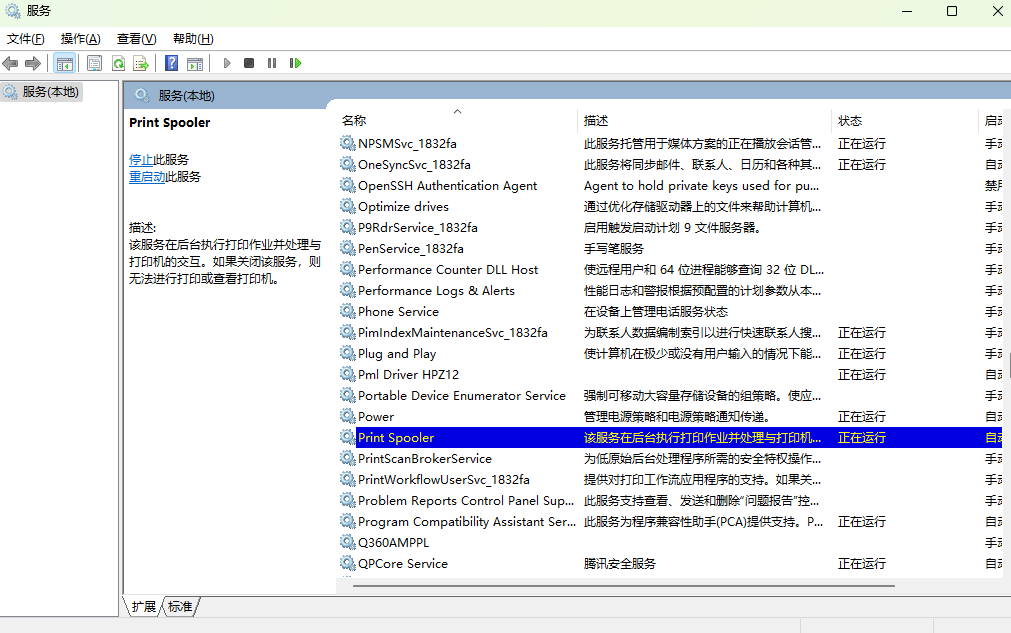Image resolution: width=1011 pixels, height=633 pixels.
Task: Click the gear icon of Power service
Action: point(348,416)
